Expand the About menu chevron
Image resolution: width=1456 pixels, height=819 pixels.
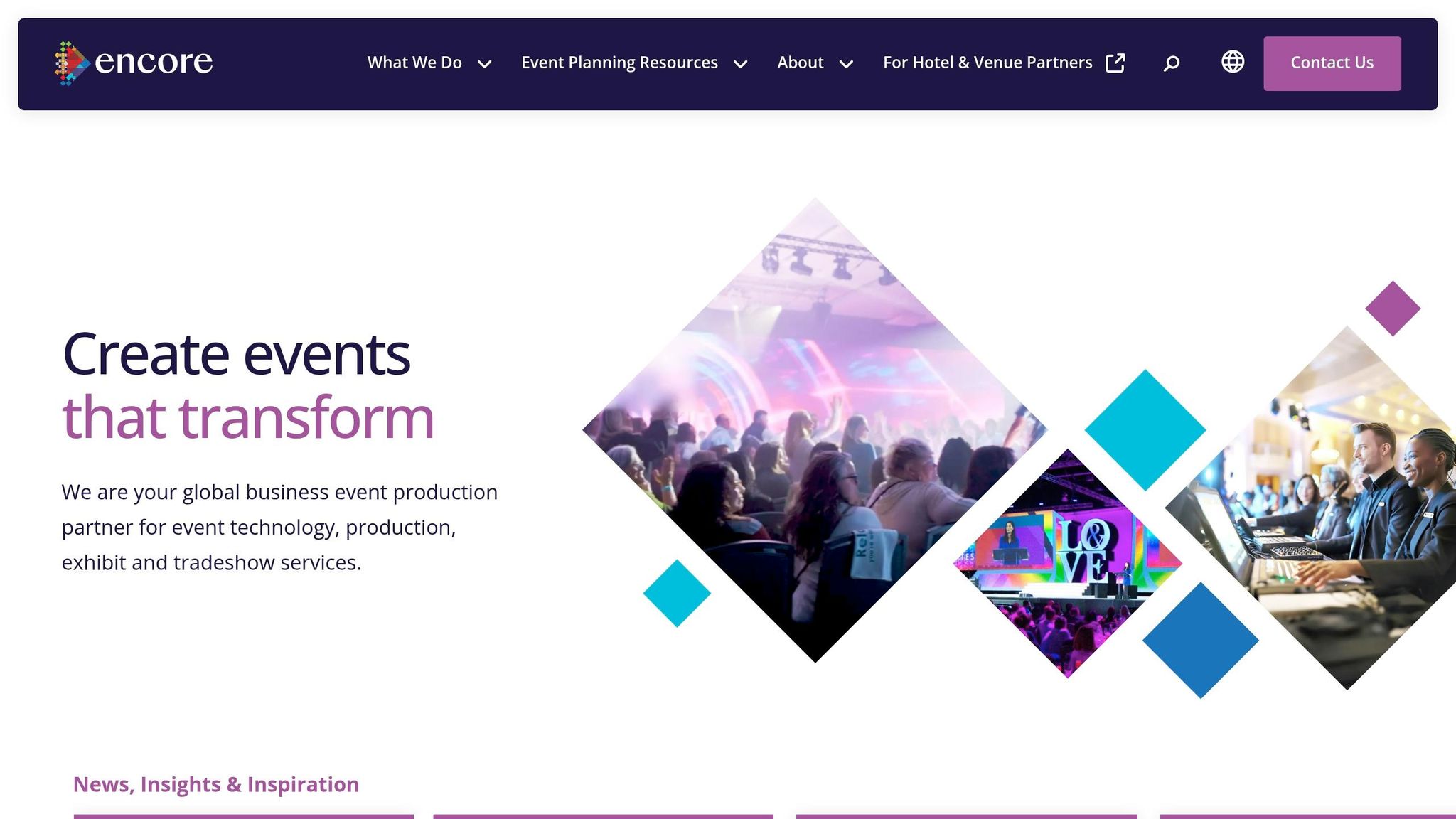[x=845, y=64]
